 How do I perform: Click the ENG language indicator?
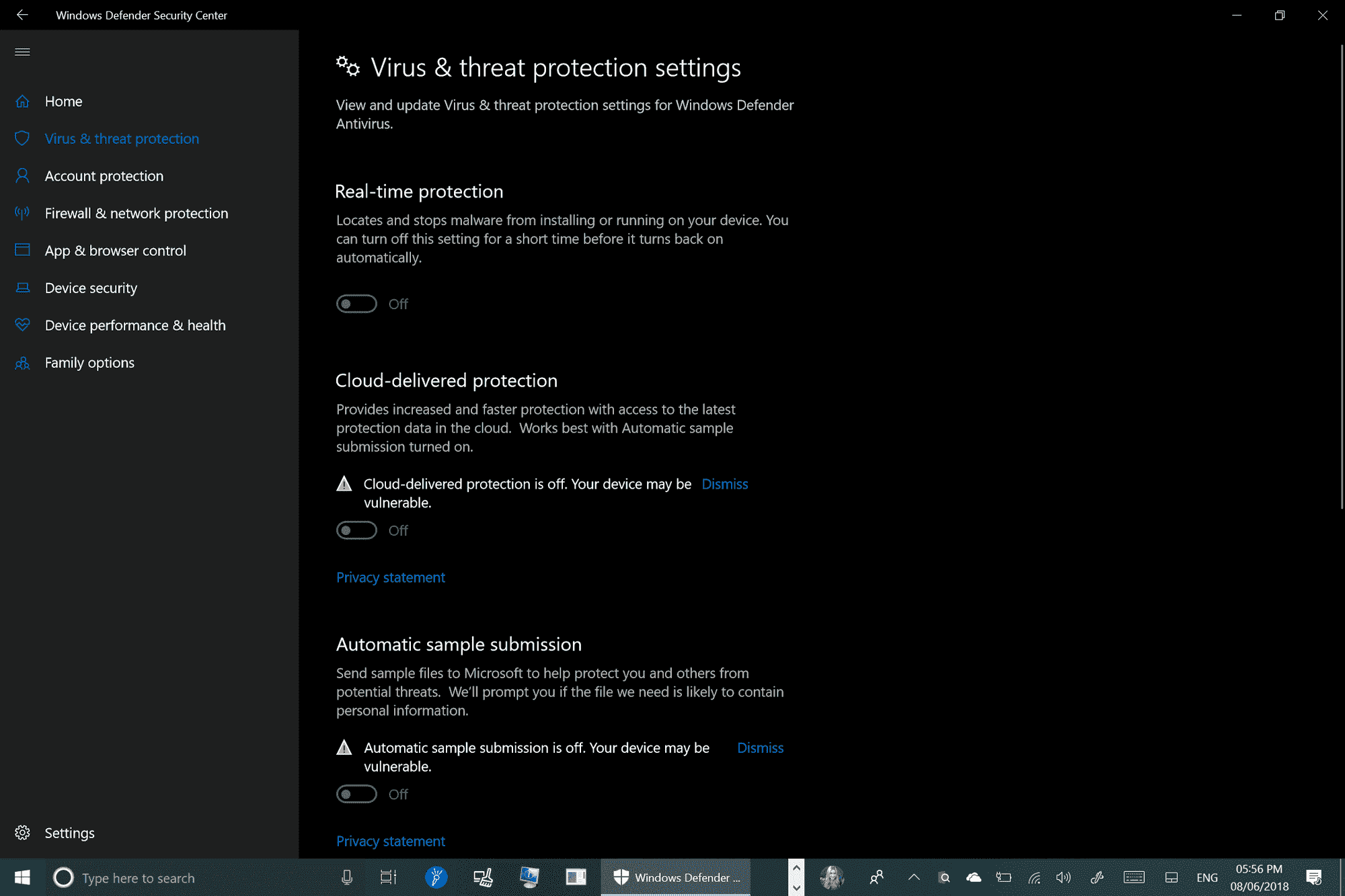pyautogui.click(x=1207, y=877)
